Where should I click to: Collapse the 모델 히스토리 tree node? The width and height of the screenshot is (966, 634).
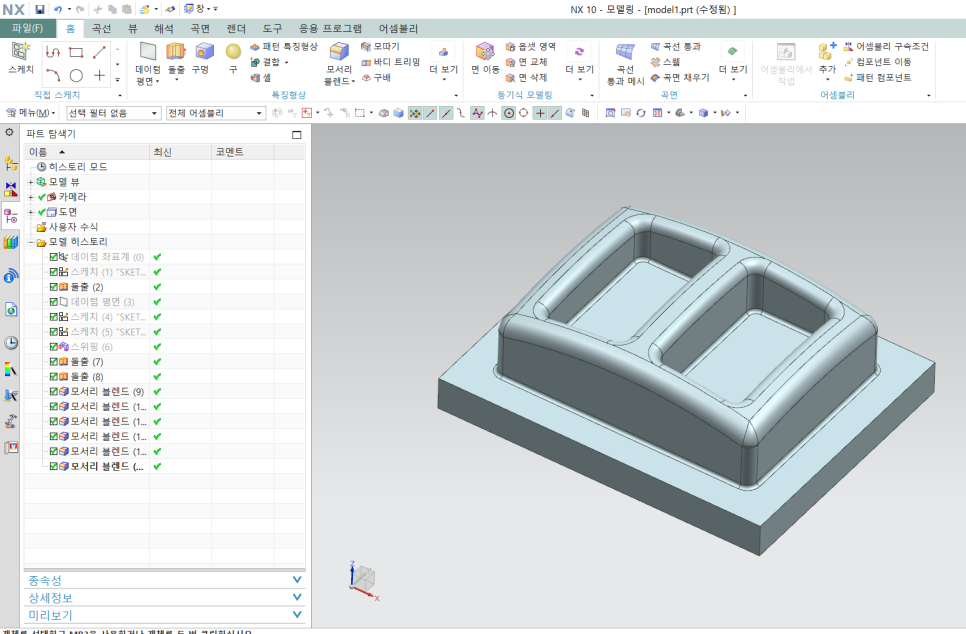click(x=31, y=242)
